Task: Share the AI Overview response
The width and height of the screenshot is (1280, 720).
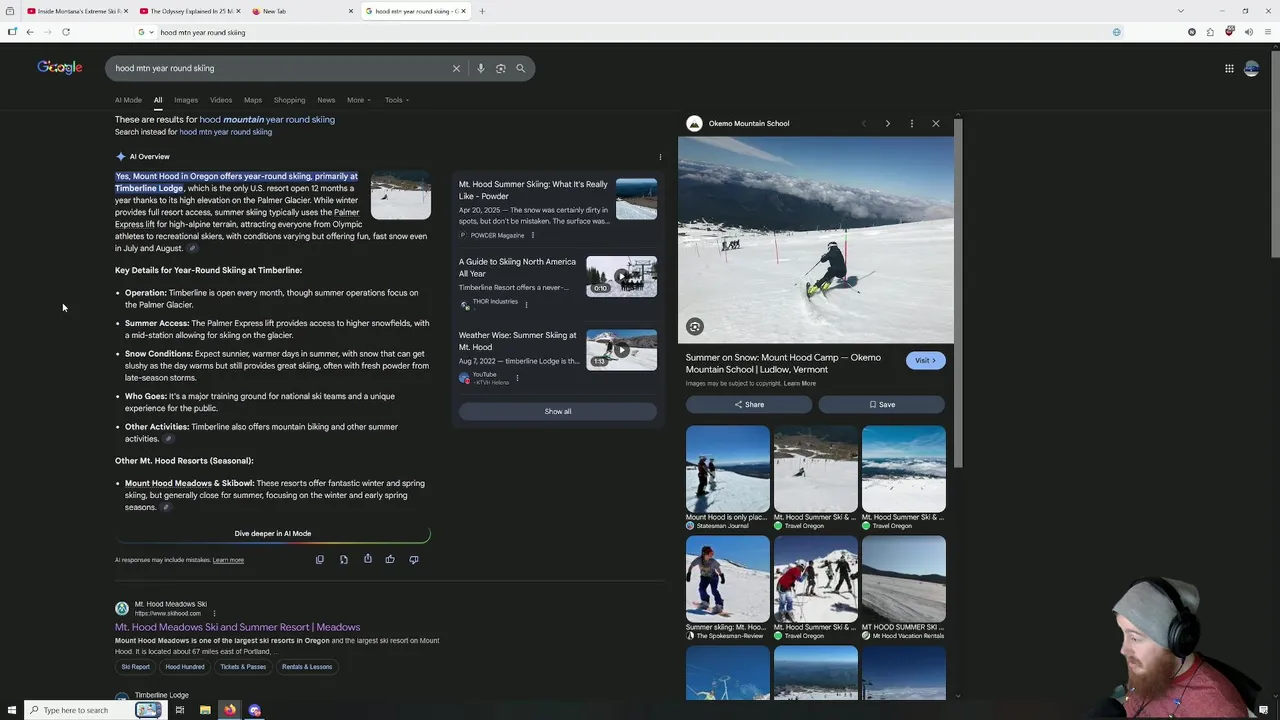Action: click(367, 559)
